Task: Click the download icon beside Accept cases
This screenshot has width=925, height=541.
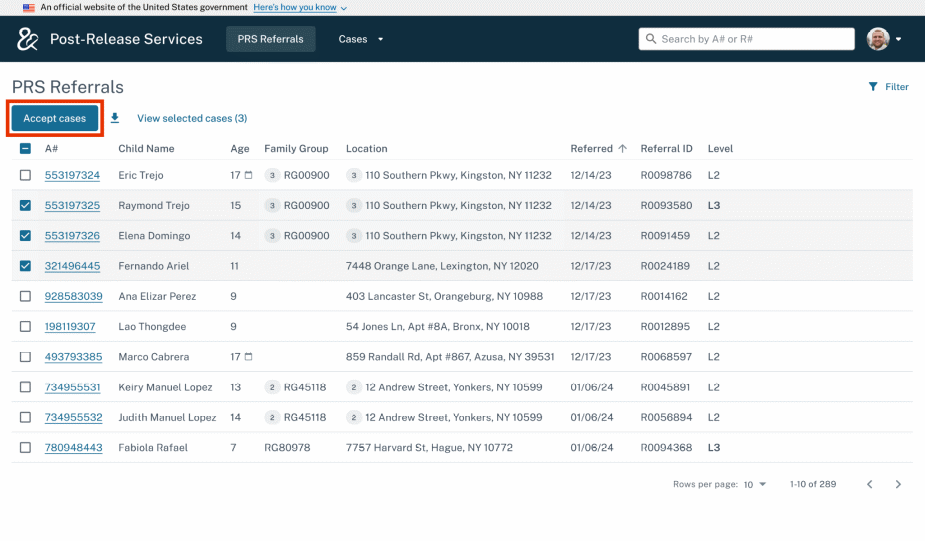Action: coord(115,118)
